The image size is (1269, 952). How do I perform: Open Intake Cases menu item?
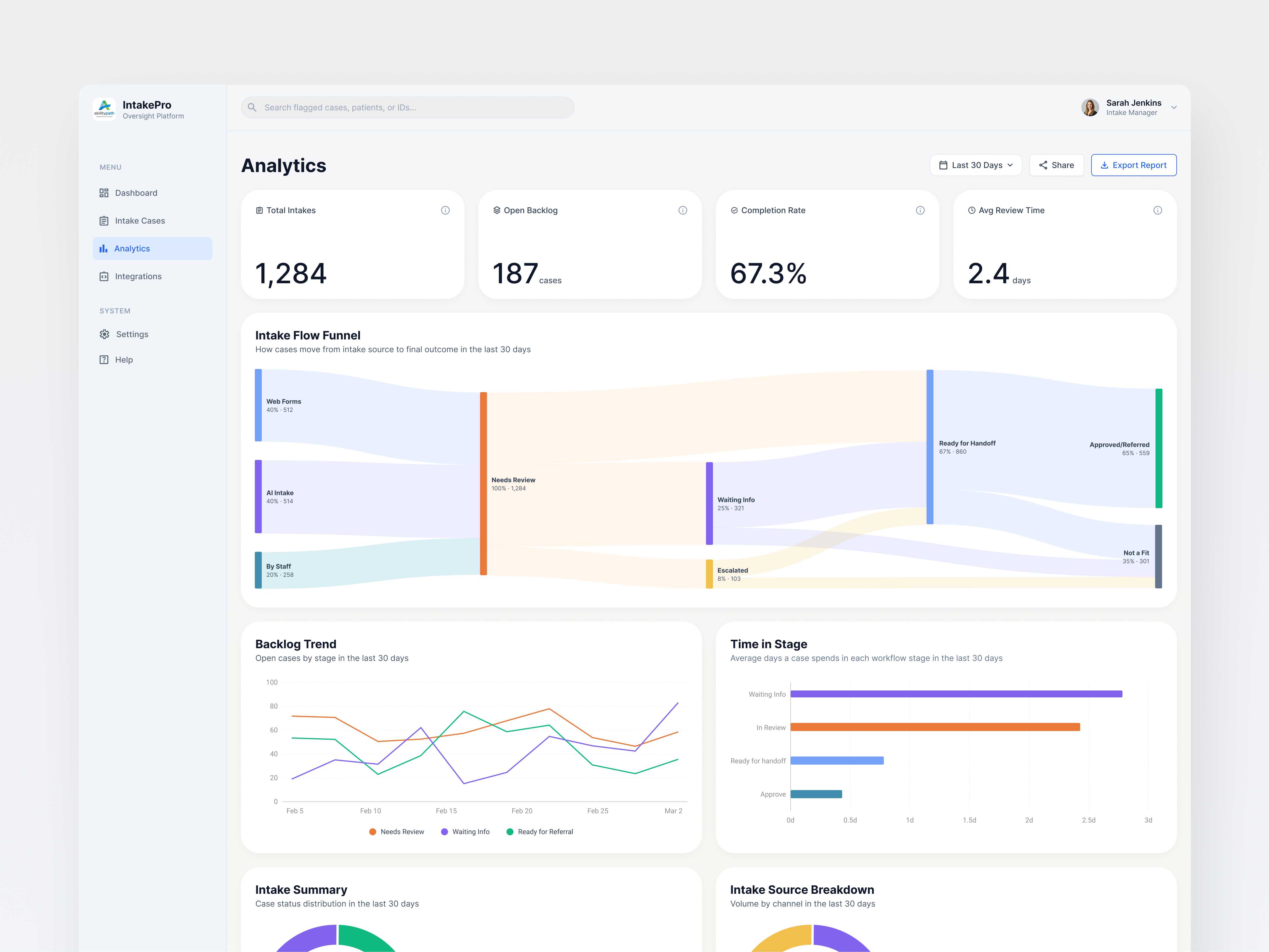[x=153, y=221]
